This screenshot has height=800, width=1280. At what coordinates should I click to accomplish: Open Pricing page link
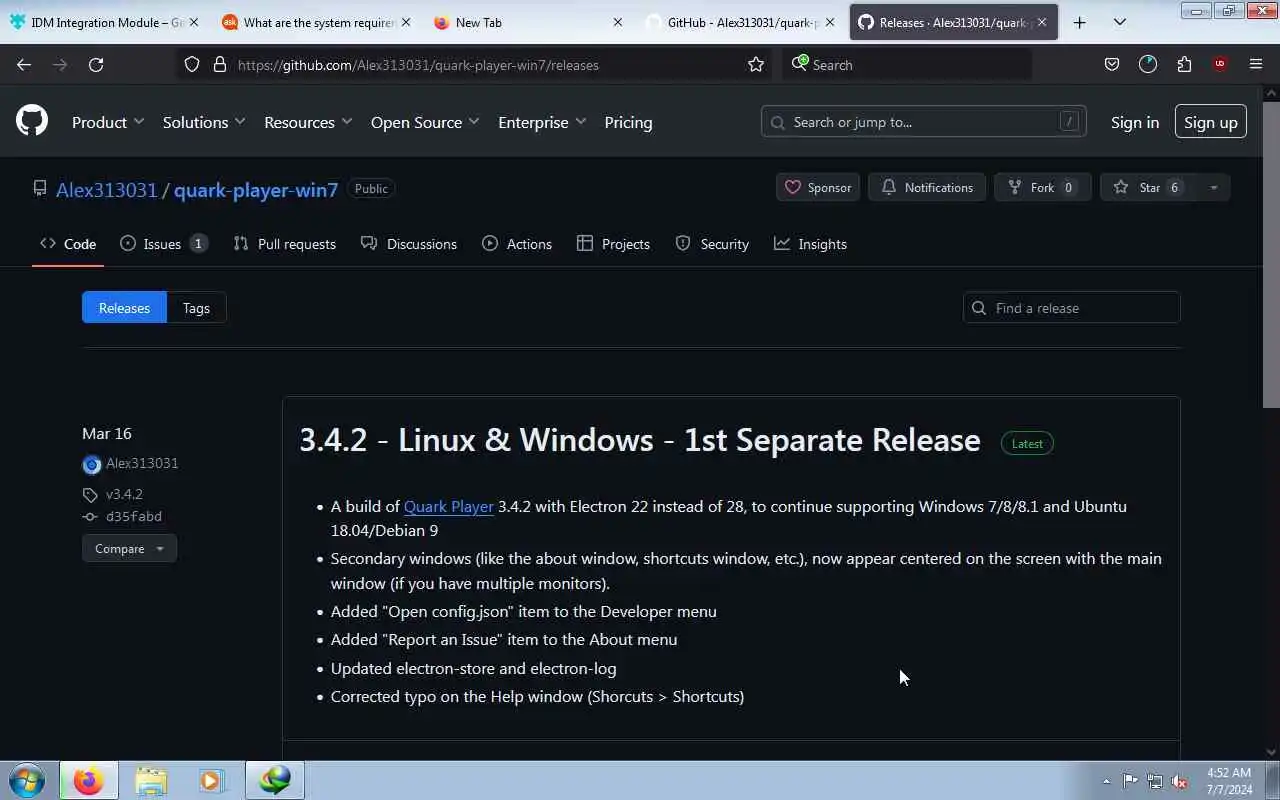[628, 122]
